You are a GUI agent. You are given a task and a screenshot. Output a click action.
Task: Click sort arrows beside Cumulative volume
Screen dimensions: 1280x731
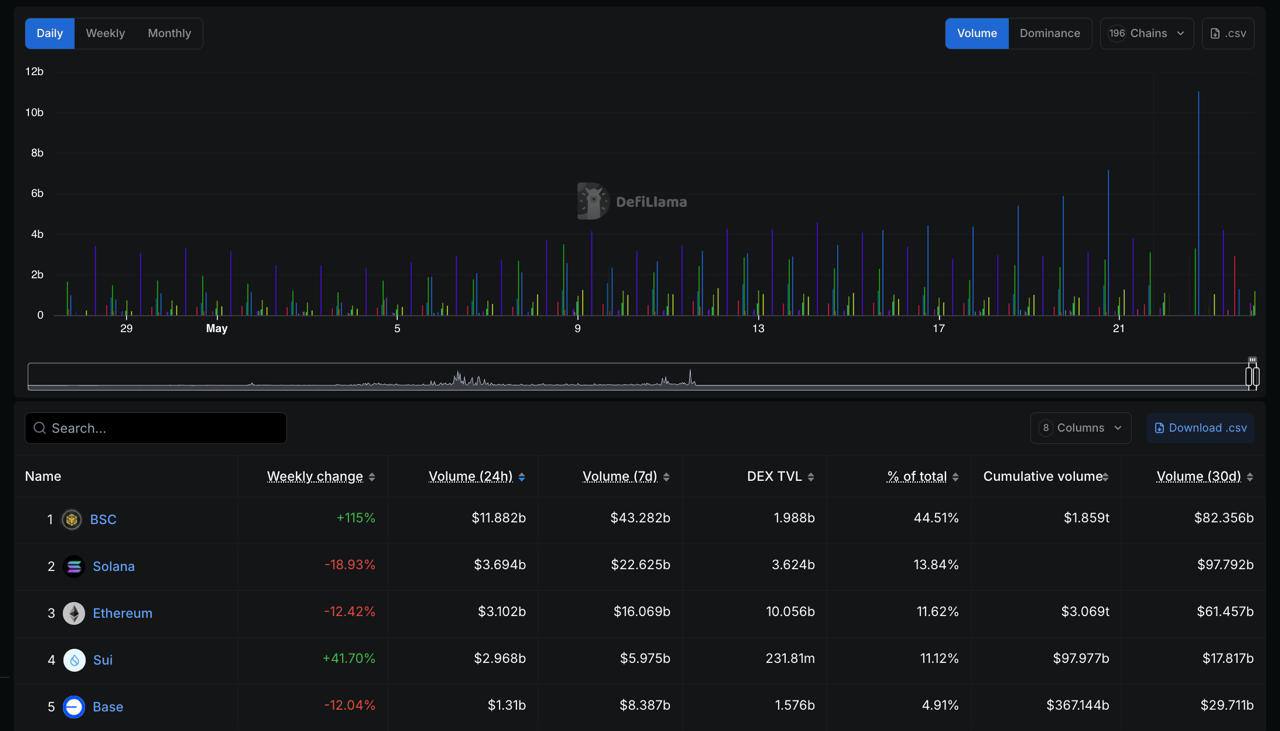(x=1105, y=477)
